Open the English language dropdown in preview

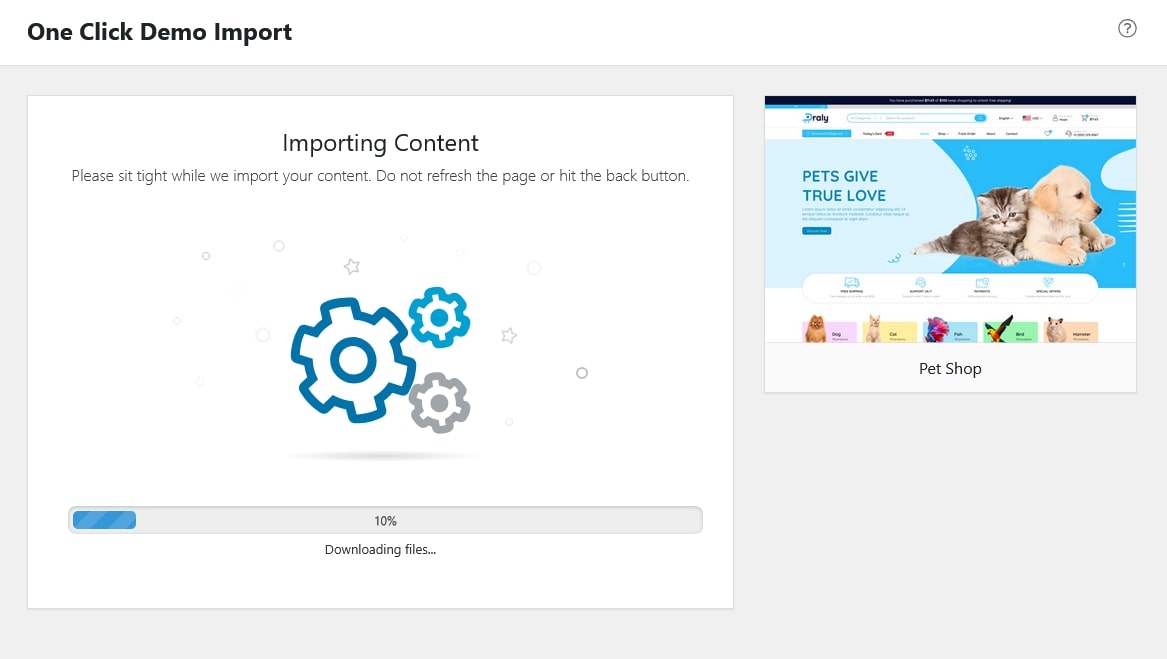pos(1006,117)
